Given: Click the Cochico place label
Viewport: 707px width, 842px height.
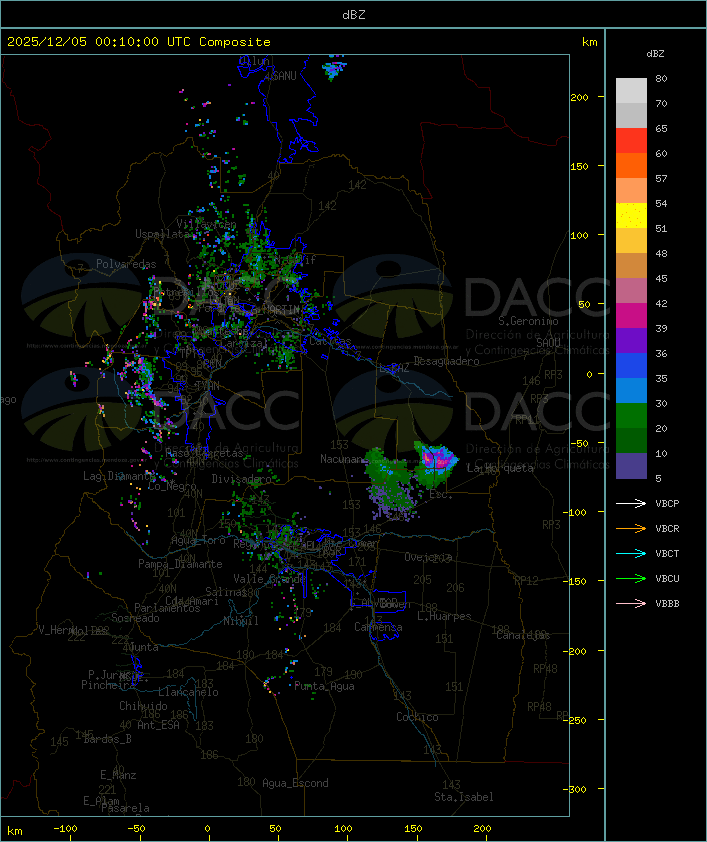Looking at the screenshot, I should (417, 717).
